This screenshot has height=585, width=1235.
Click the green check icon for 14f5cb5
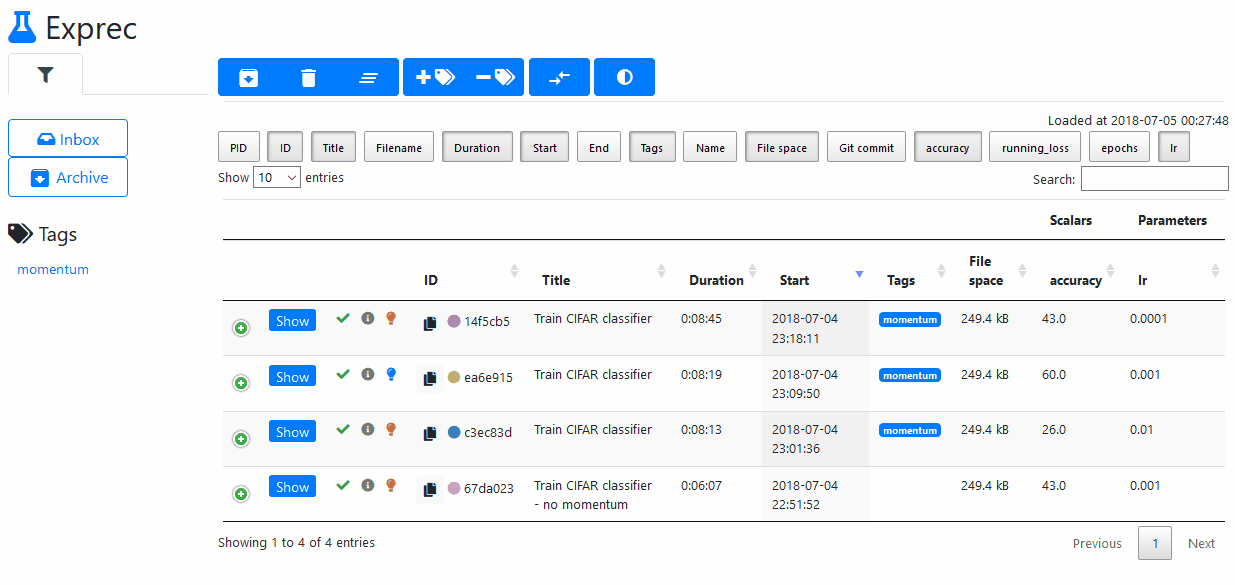343,318
